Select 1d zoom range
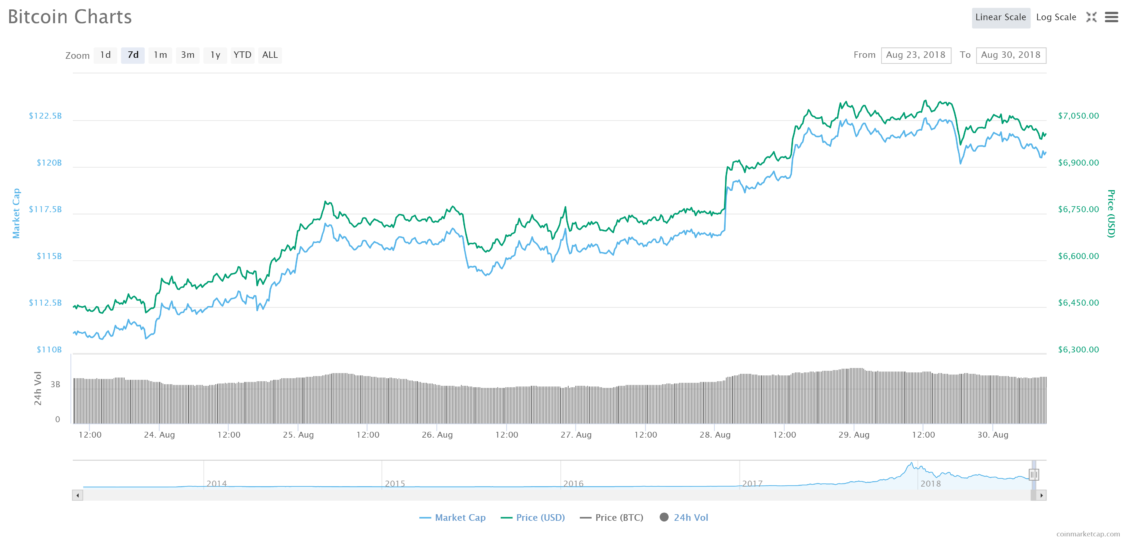The image size is (1140, 540). (105, 55)
